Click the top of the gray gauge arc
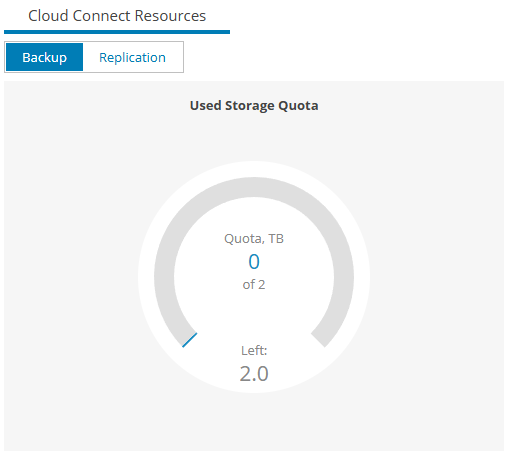512x461 pixels. pyautogui.click(x=254, y=187)
